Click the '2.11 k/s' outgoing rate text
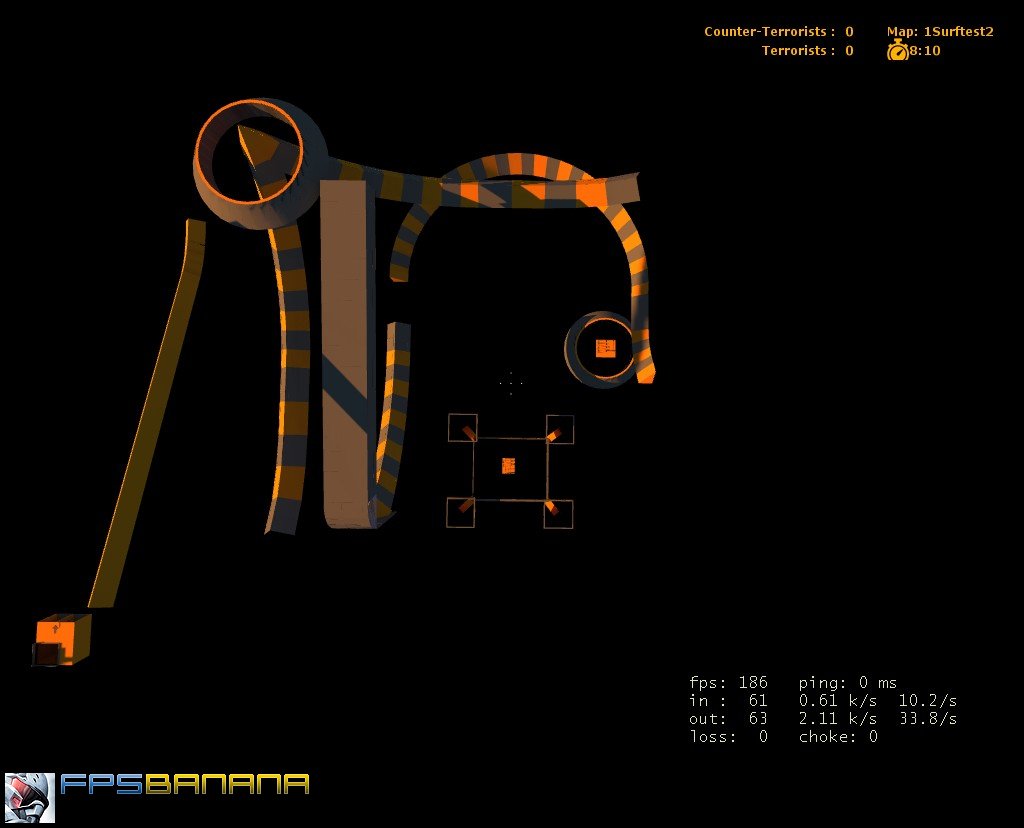This screenshot has width=1024, height=828. click(838, 718)
